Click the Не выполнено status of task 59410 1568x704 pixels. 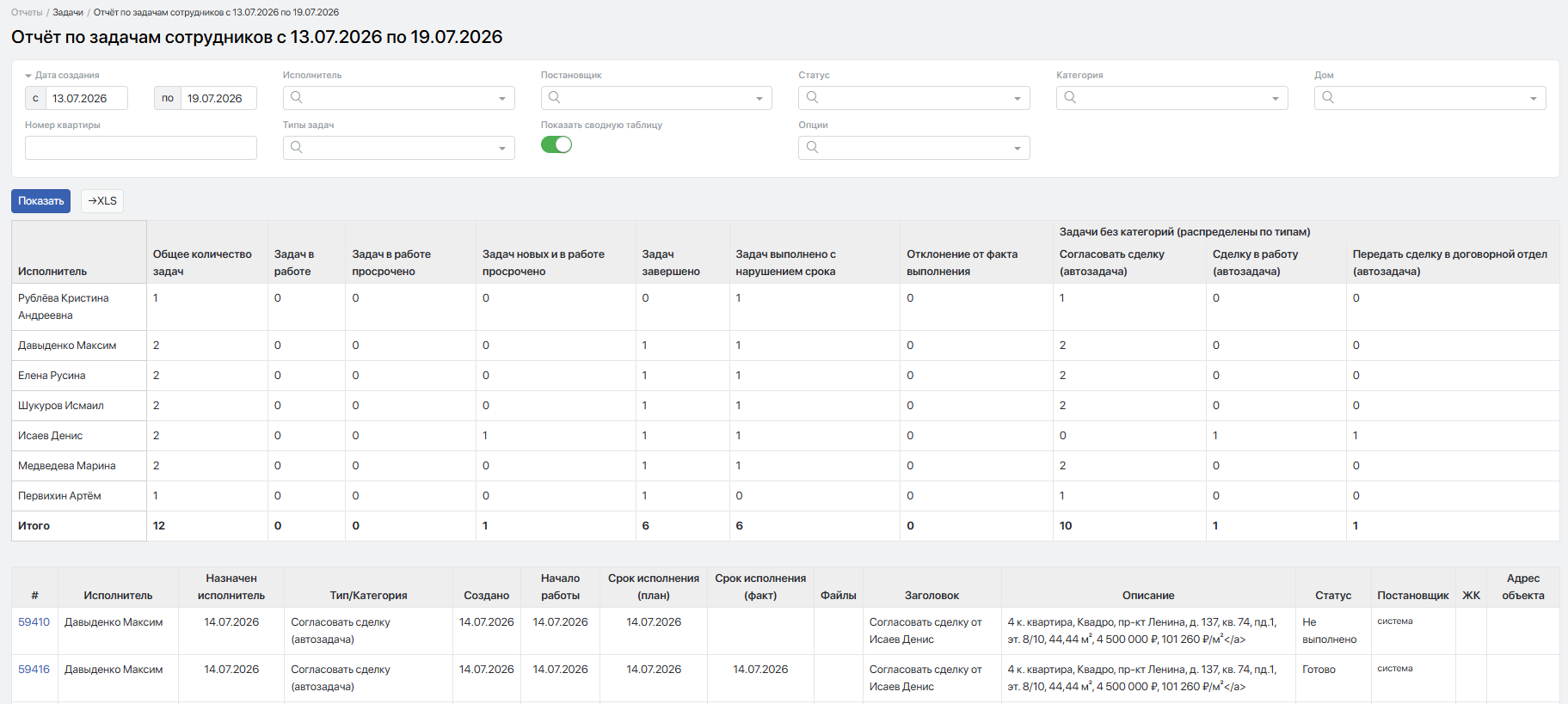point(1330,631)
